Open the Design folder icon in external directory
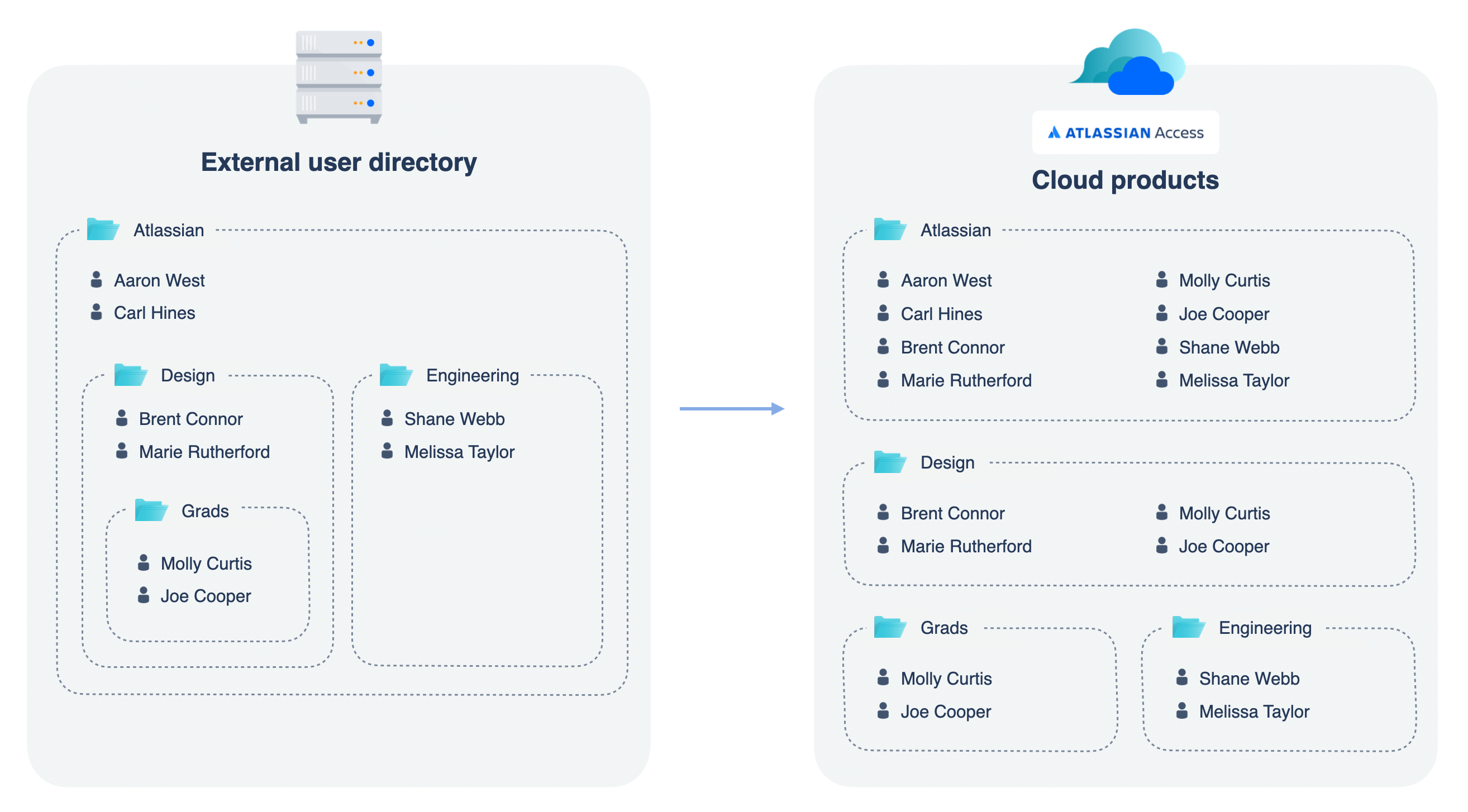1468x812 pixels. point(132,374)
